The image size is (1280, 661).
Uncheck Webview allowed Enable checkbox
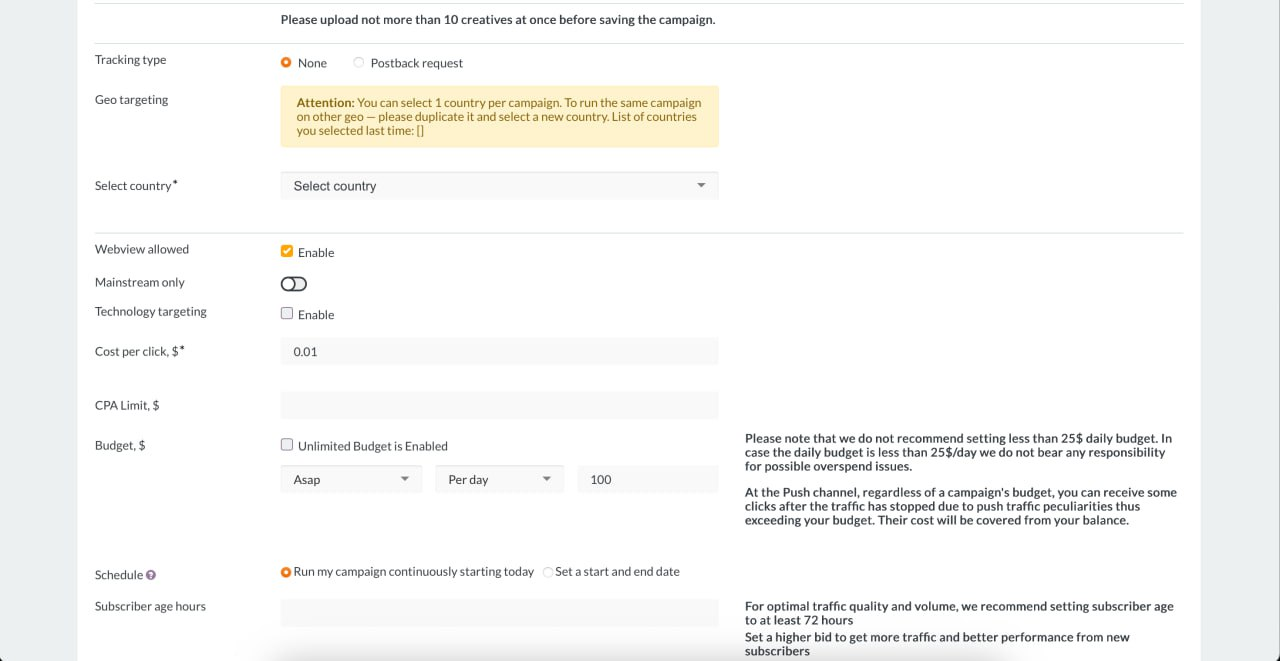[x=287, y=252]
